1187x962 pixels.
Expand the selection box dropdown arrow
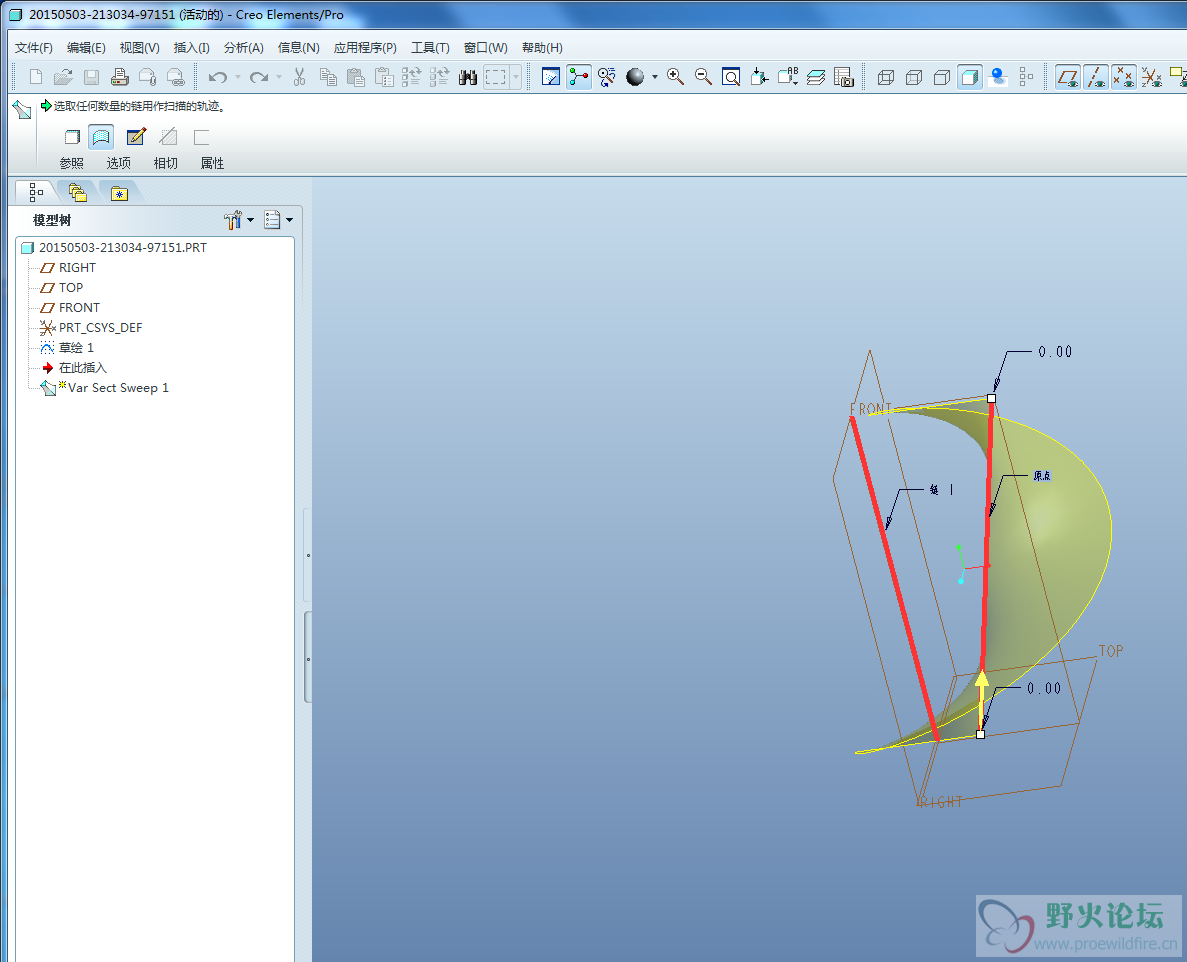[516, 76]
